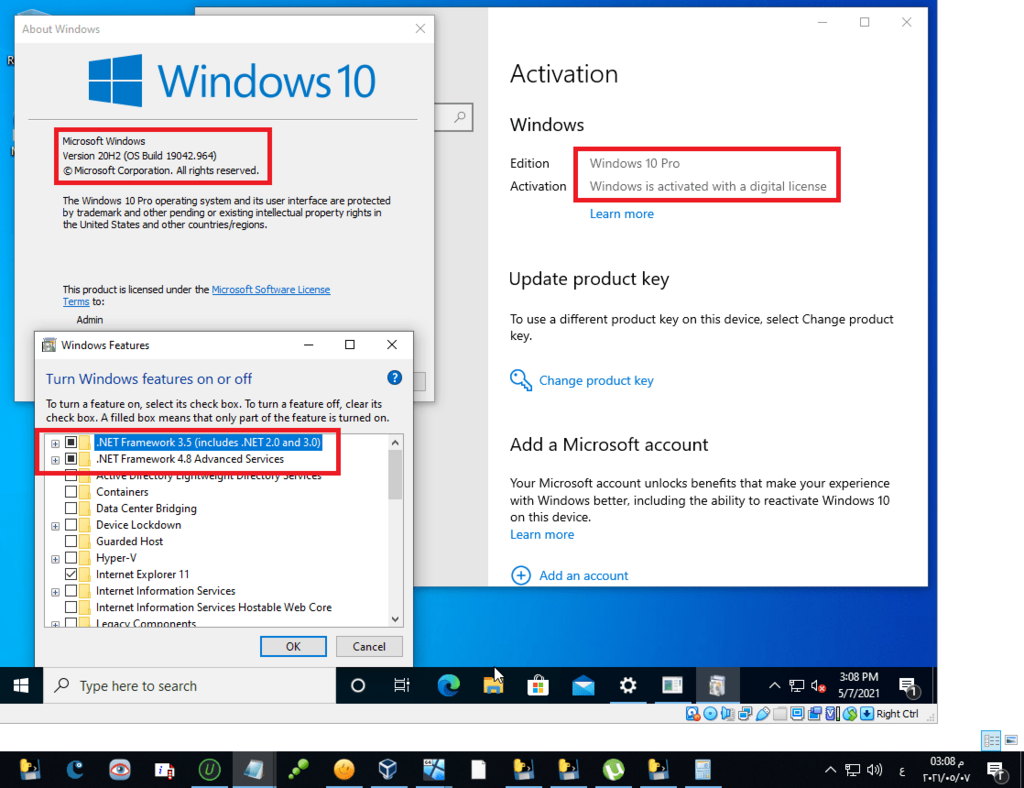Screen dimensions: 1024x788
Task: Enable the Containers feature checkbox
Action: tap(71, 492)
